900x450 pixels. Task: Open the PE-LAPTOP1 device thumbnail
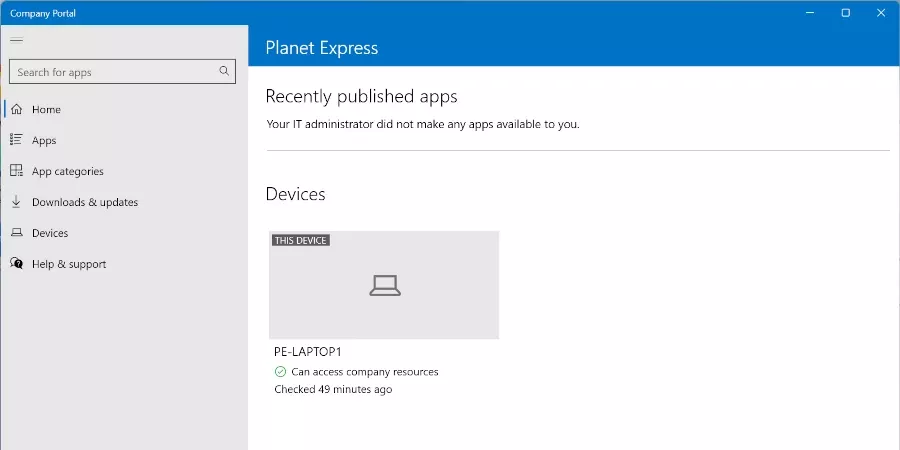[384, 286]
